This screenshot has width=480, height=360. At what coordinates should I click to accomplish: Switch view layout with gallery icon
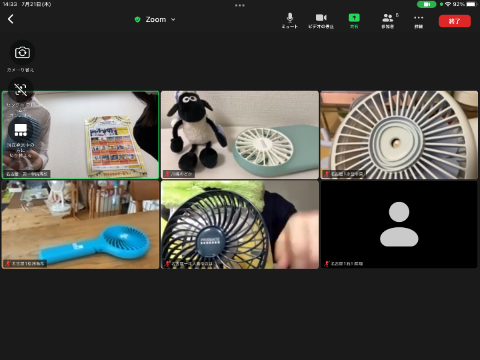tap(21, 129)
